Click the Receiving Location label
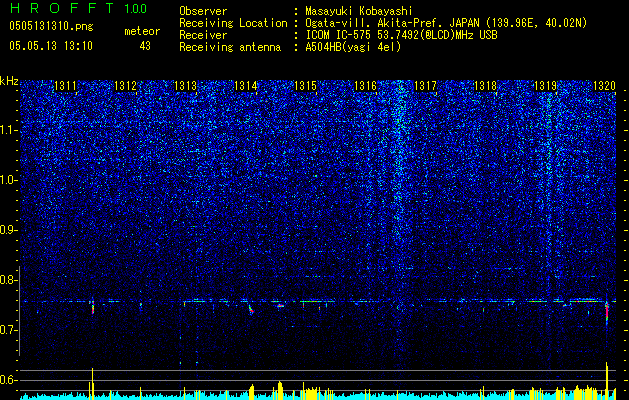 233,23
